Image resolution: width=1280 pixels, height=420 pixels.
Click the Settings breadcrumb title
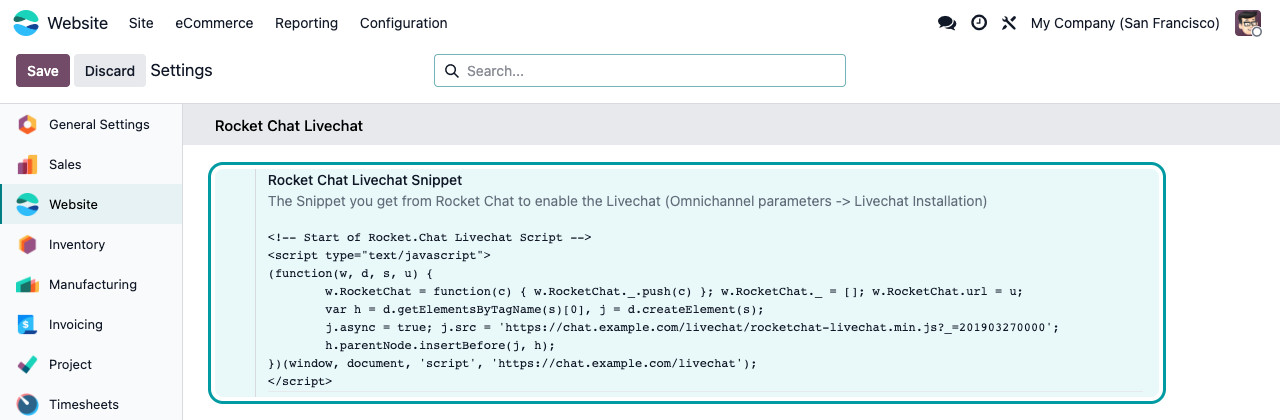coord(181,71)
